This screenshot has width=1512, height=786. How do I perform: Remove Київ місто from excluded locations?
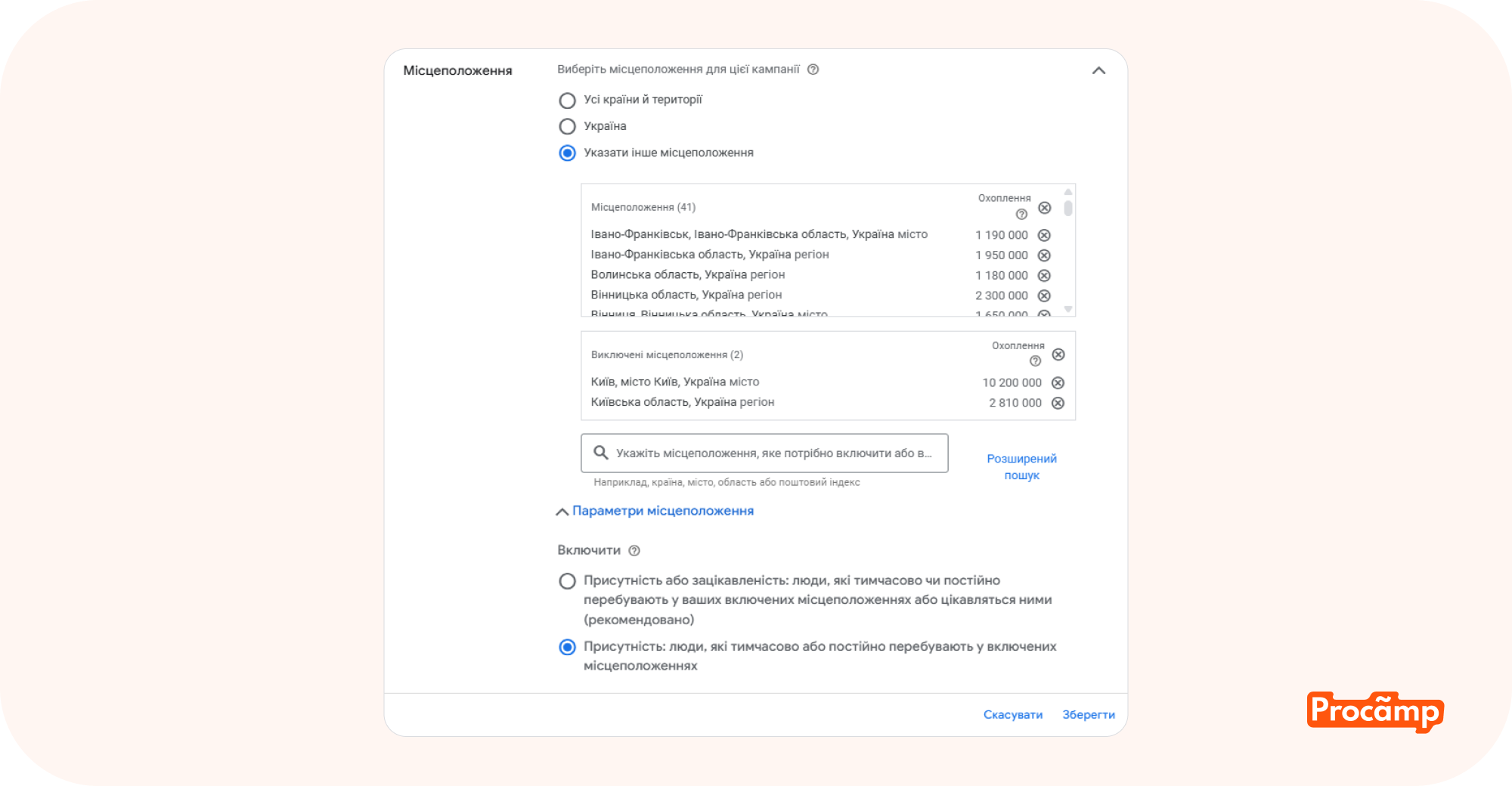pos(1058,382)
